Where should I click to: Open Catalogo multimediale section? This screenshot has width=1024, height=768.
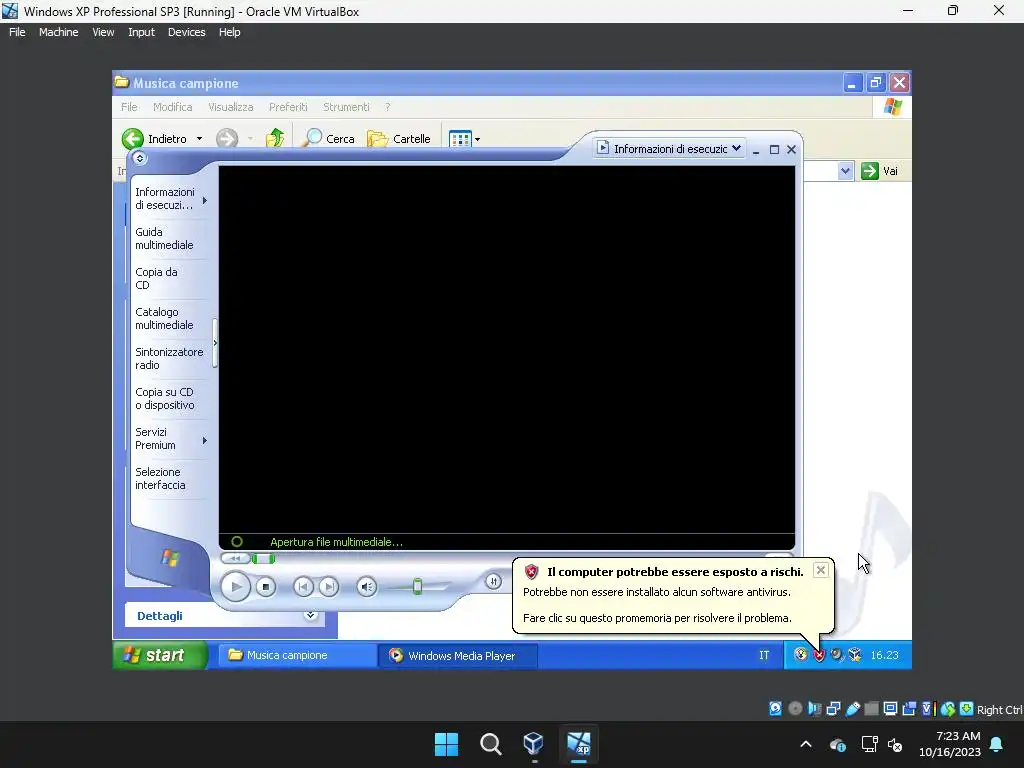pyautogui.click(x=164, y=318)
